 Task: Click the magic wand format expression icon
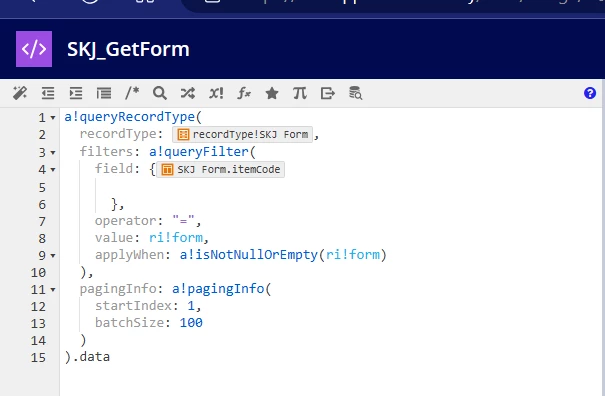tap(20, 93)
